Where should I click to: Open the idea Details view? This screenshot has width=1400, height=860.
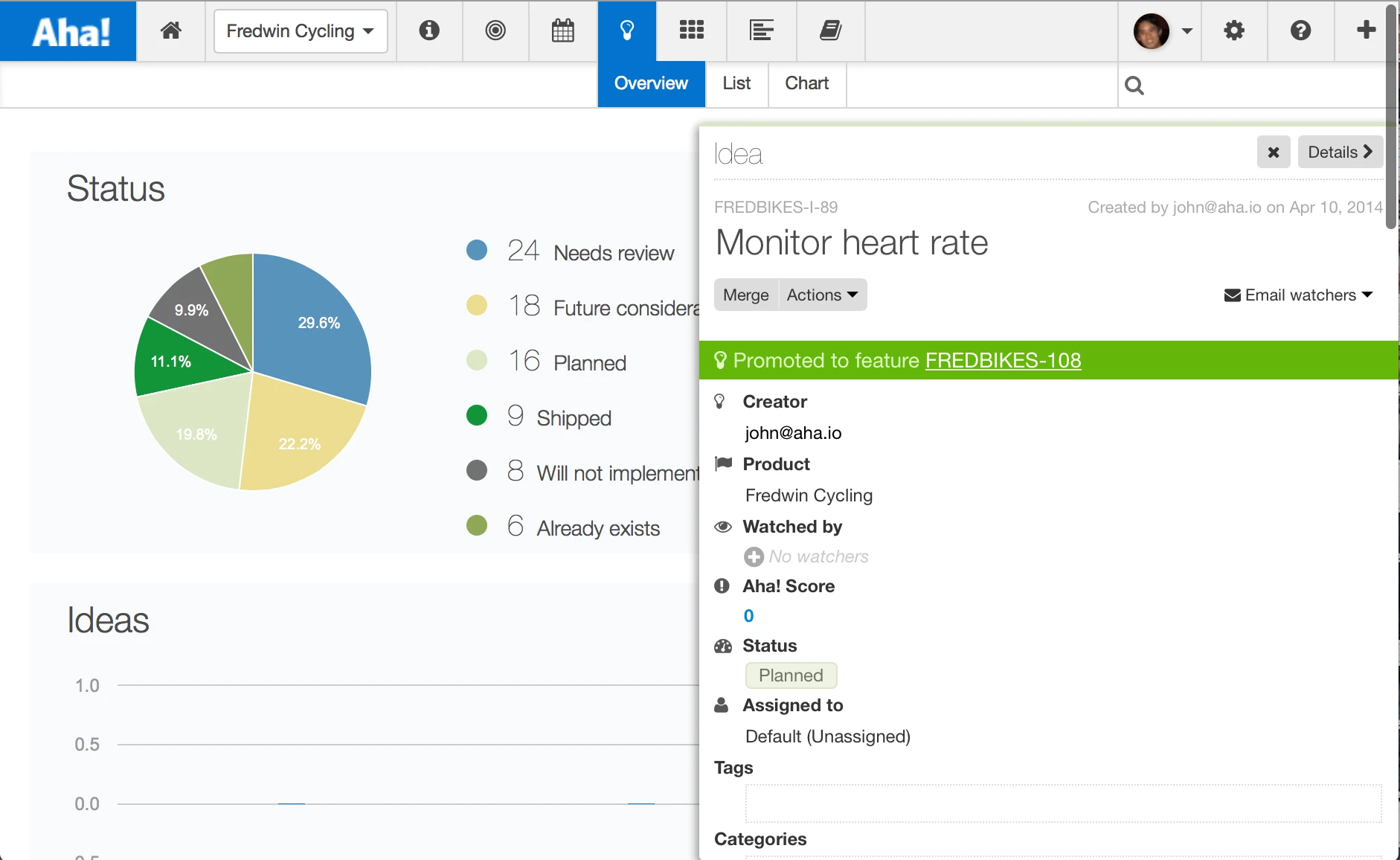point(1340,152)
